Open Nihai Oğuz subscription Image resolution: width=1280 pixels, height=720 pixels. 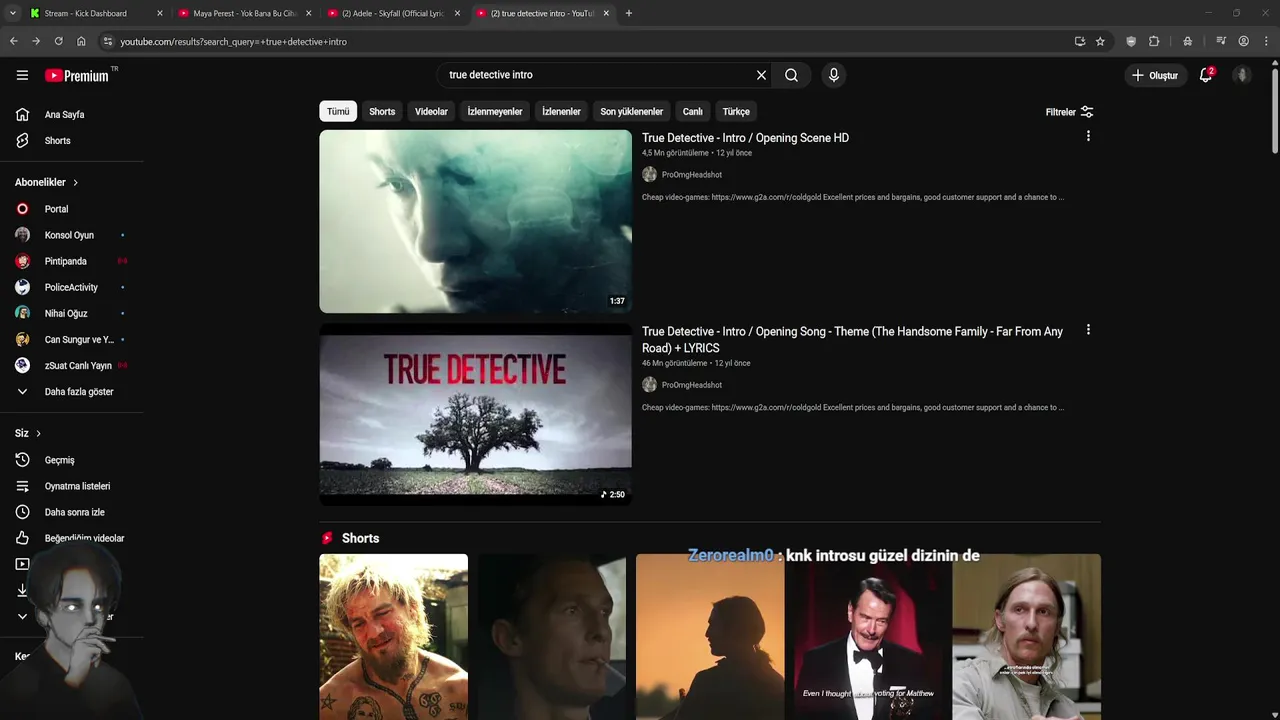(66, 313)
